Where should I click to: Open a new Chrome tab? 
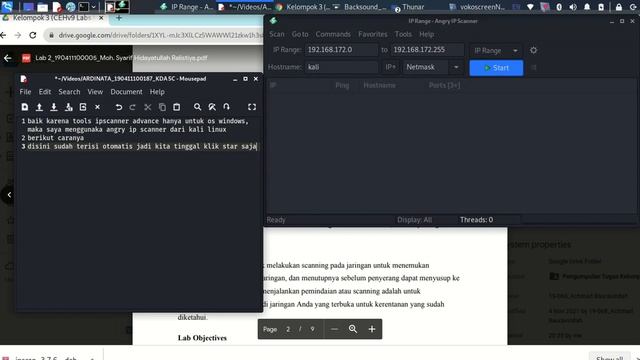[x=119, y=18]
